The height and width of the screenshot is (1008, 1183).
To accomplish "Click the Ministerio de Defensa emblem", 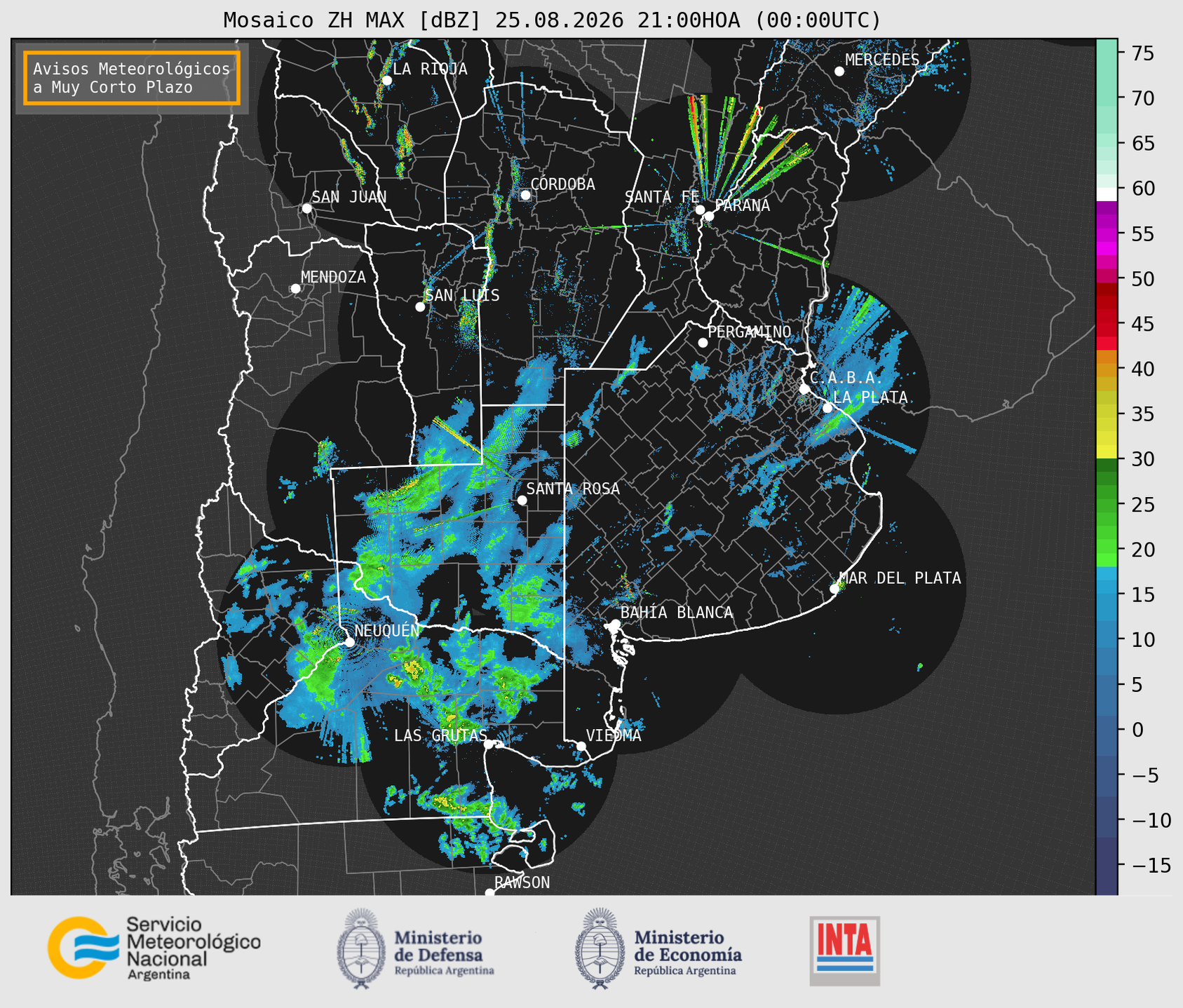I will tap(361, 948).
